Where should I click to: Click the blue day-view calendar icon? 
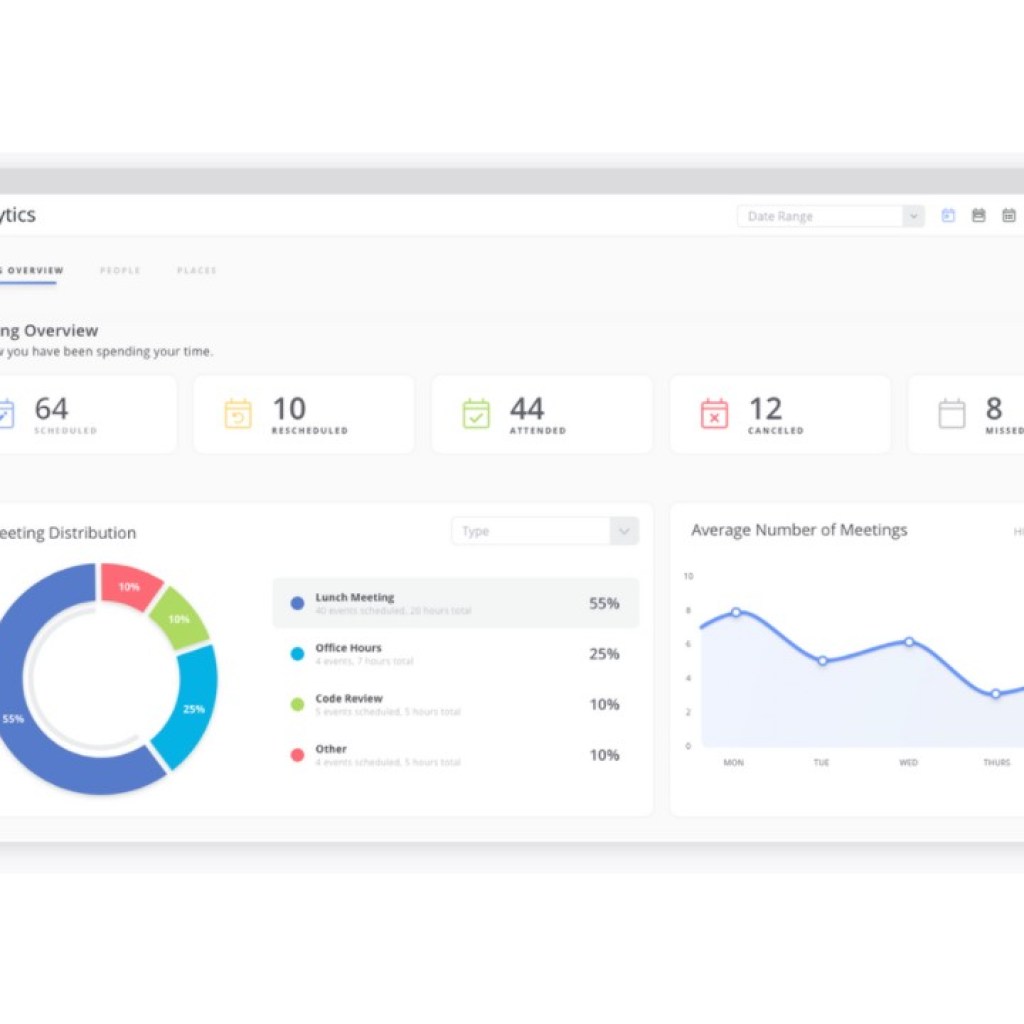948,216
